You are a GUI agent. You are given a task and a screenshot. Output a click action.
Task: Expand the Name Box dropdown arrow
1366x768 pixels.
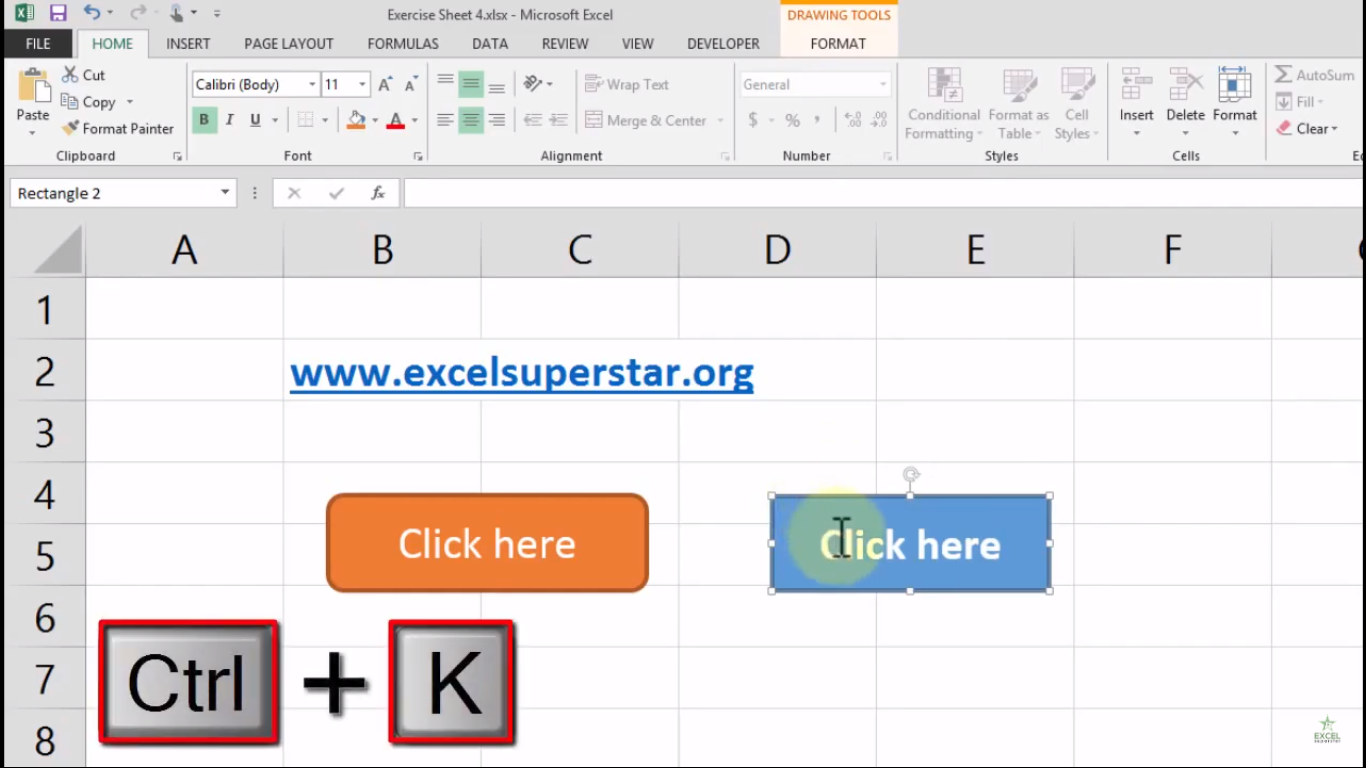225,193
